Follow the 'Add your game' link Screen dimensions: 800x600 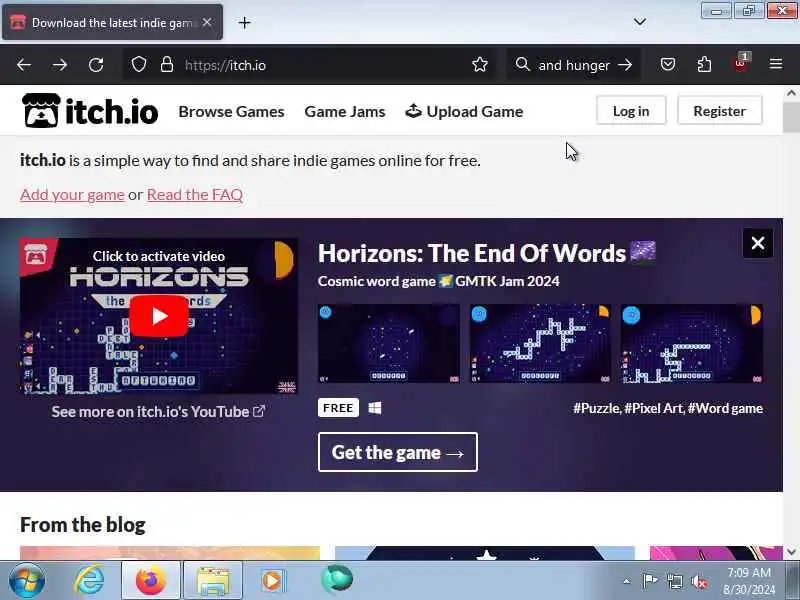click(72, 194)
